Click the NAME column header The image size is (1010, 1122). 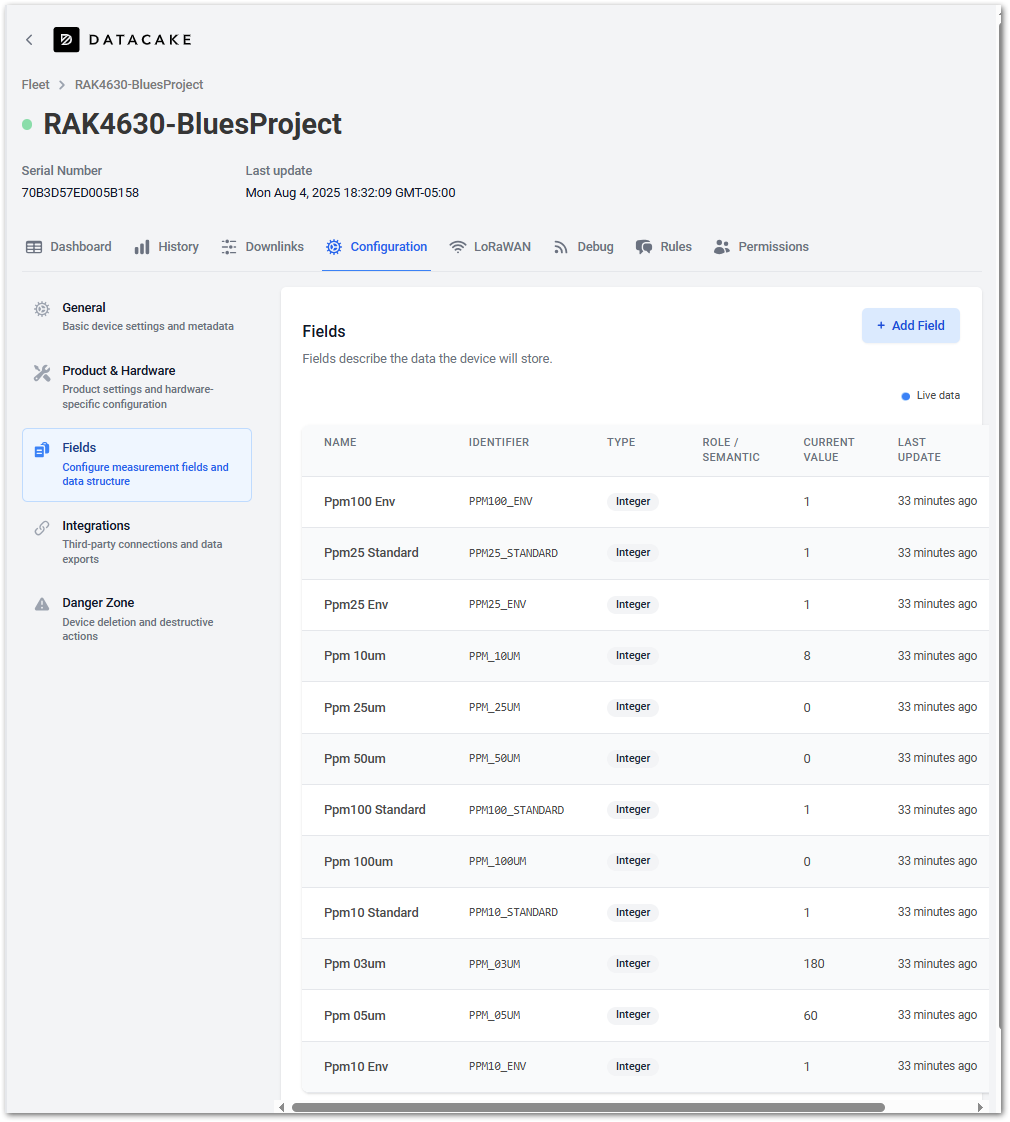(340, 442)
